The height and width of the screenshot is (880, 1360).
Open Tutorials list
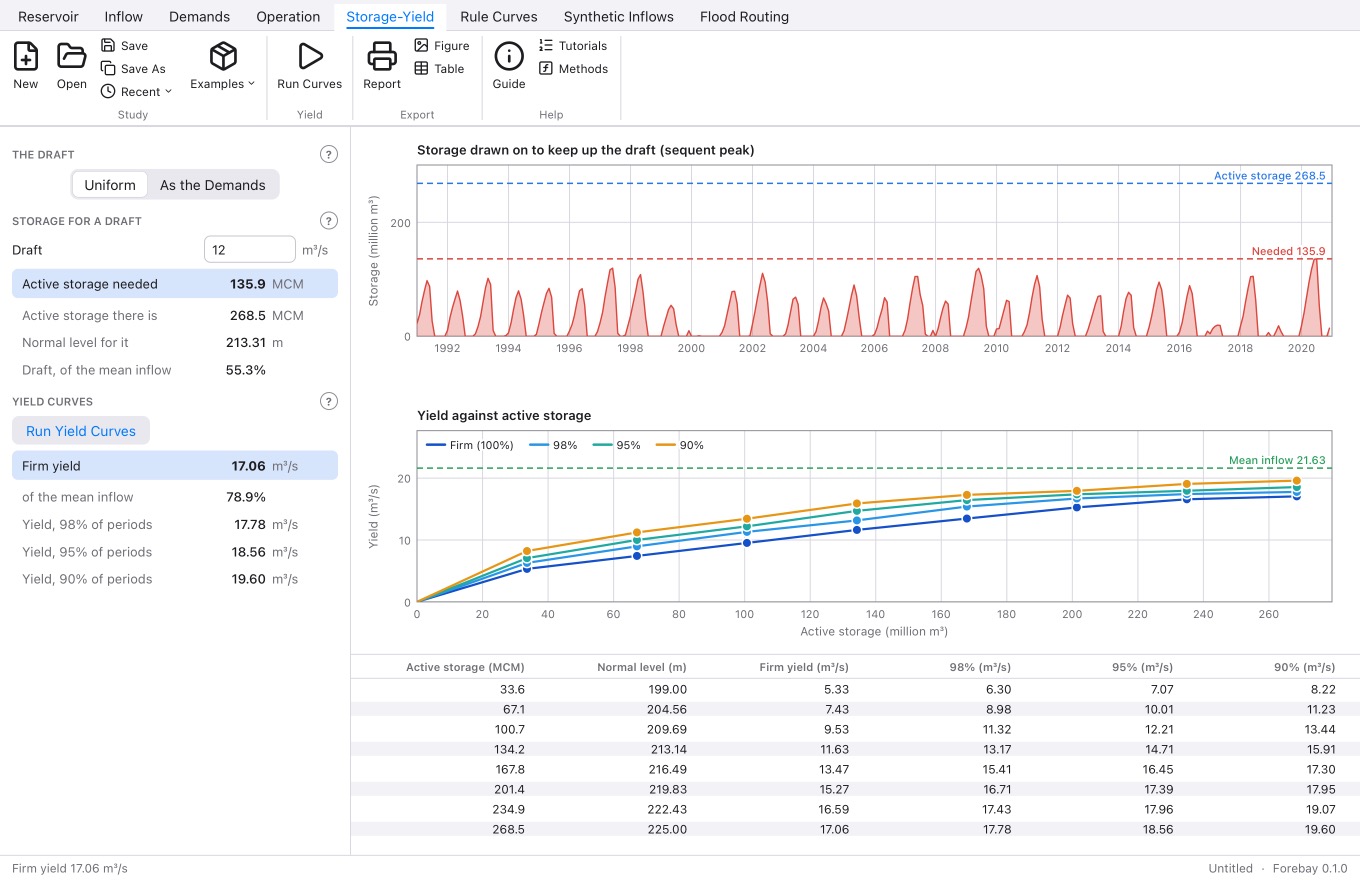point(573,46)
